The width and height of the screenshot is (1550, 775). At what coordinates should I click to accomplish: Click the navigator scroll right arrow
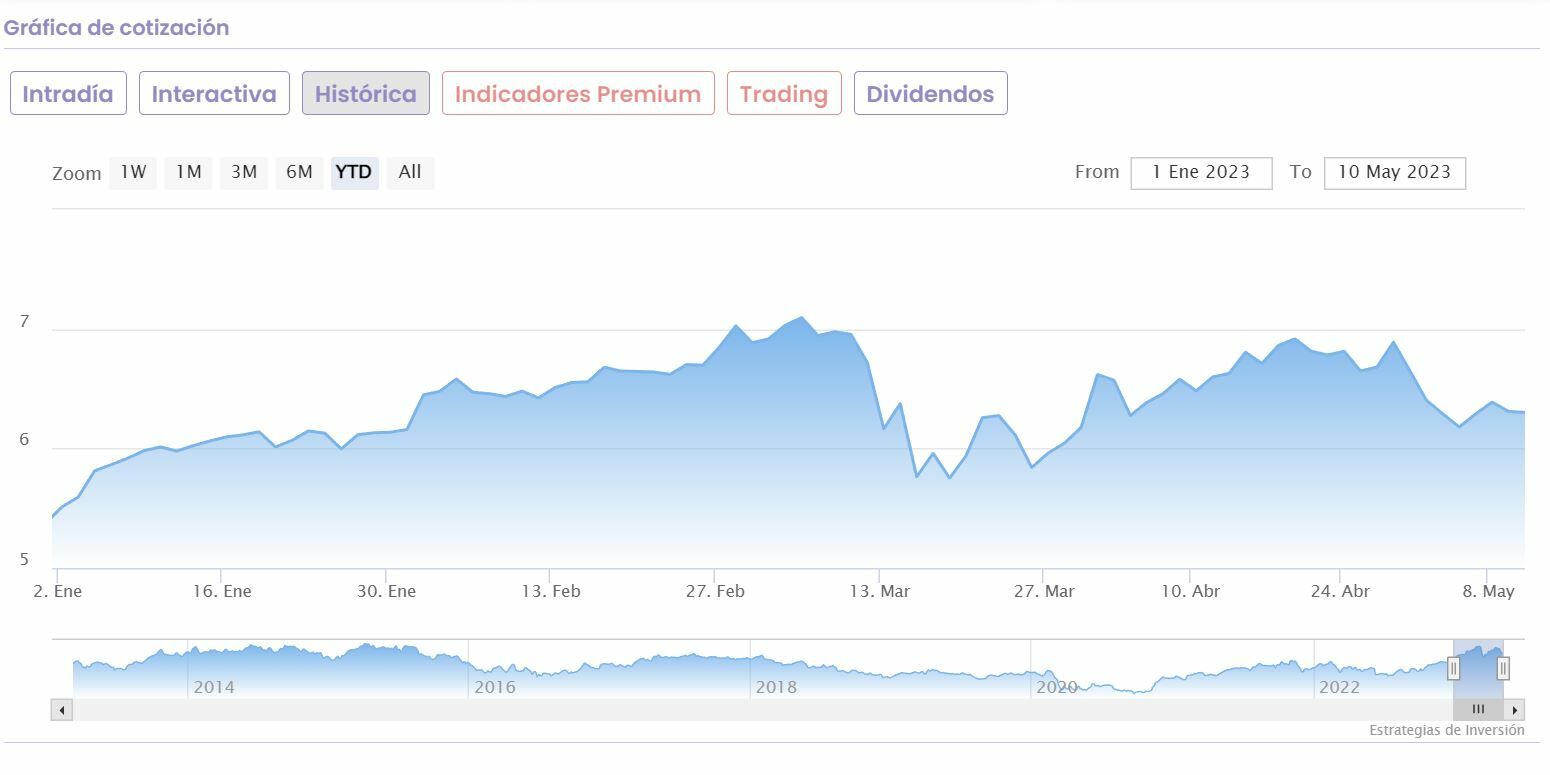1515,710
